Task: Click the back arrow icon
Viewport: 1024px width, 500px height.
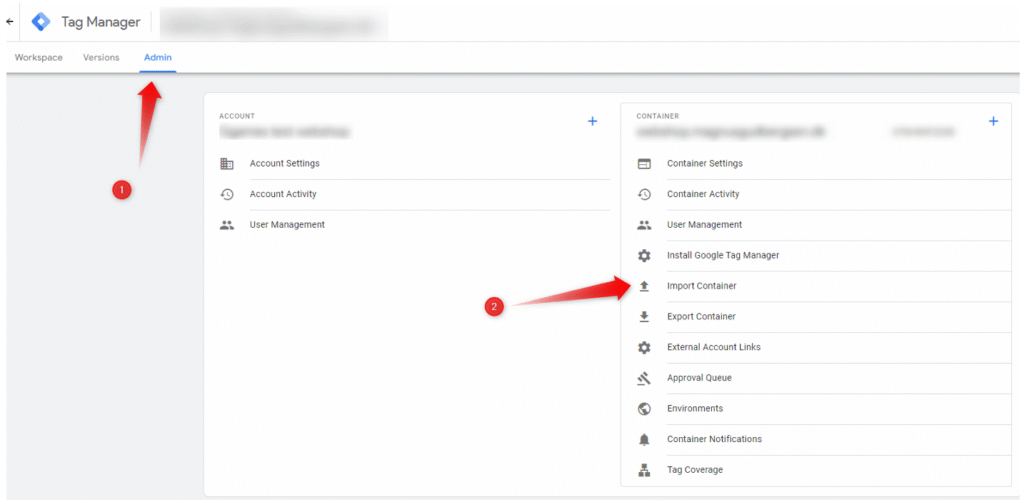Action: tap(10, 21)
